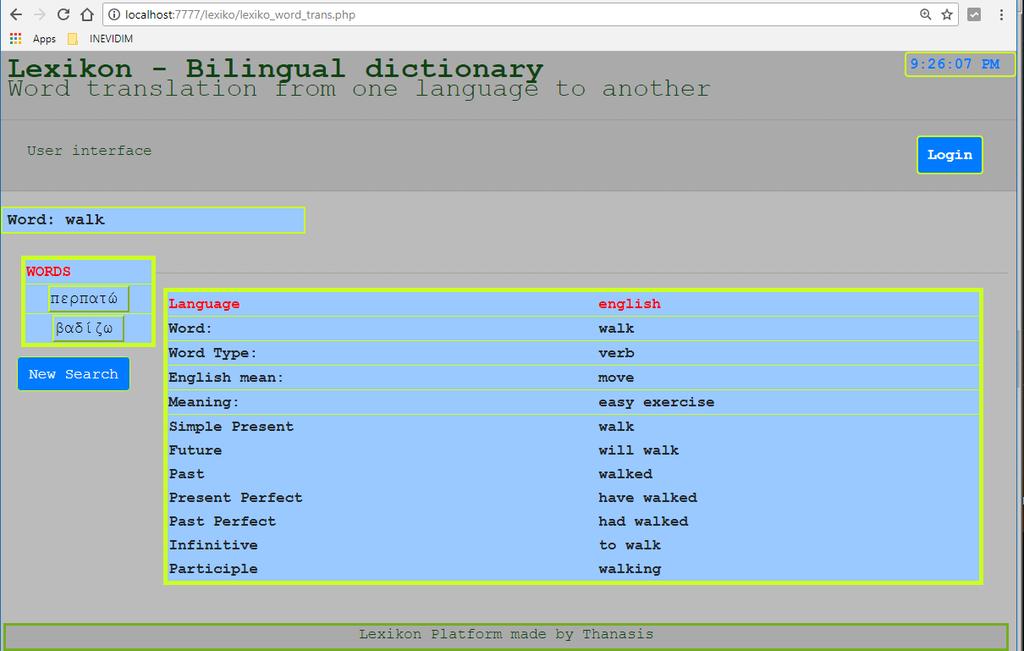The image size is (1024, 651).
Task: Click the Login button
Action: point(950,155)
